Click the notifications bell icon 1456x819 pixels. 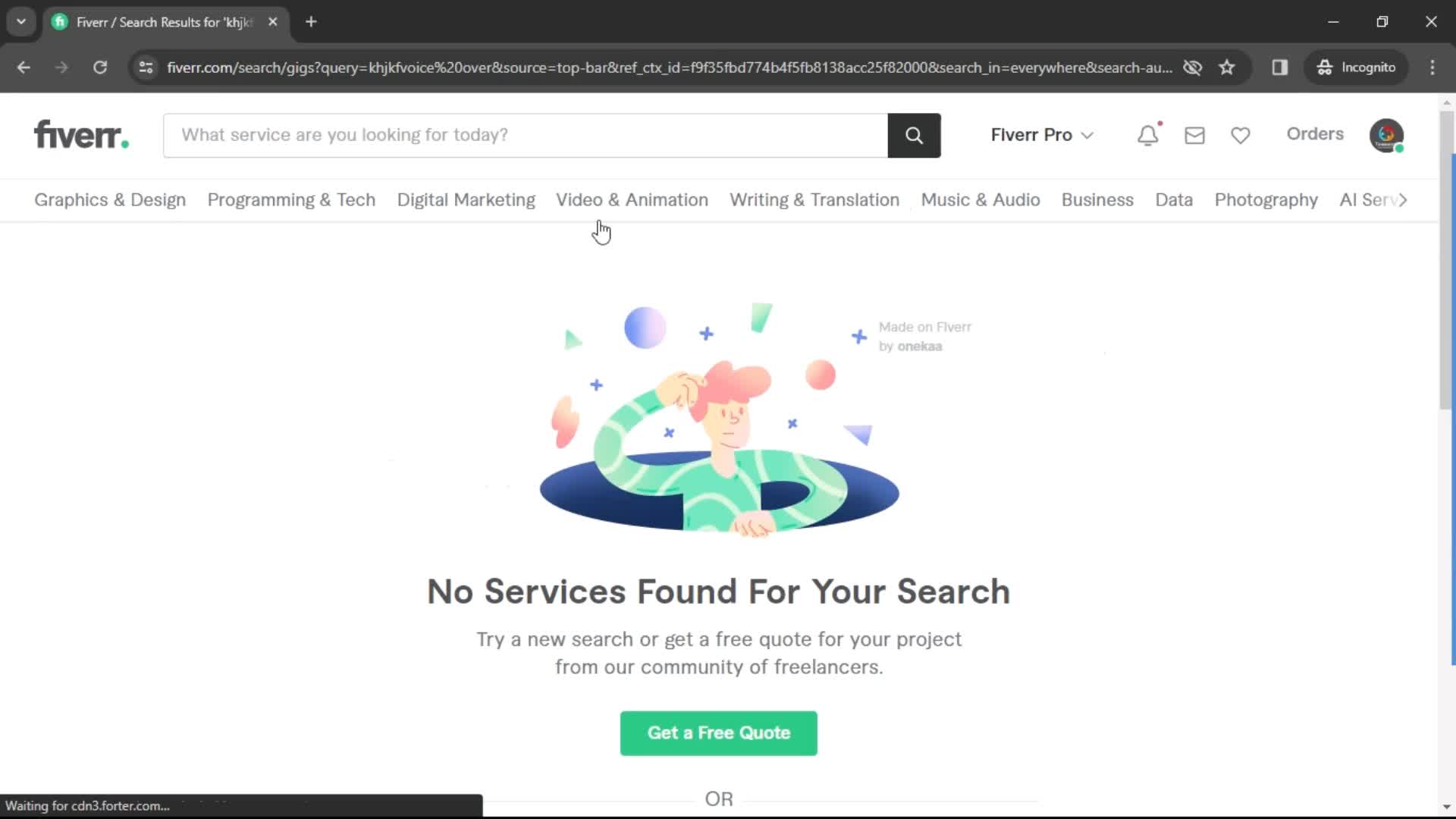tap(1147, 134)
